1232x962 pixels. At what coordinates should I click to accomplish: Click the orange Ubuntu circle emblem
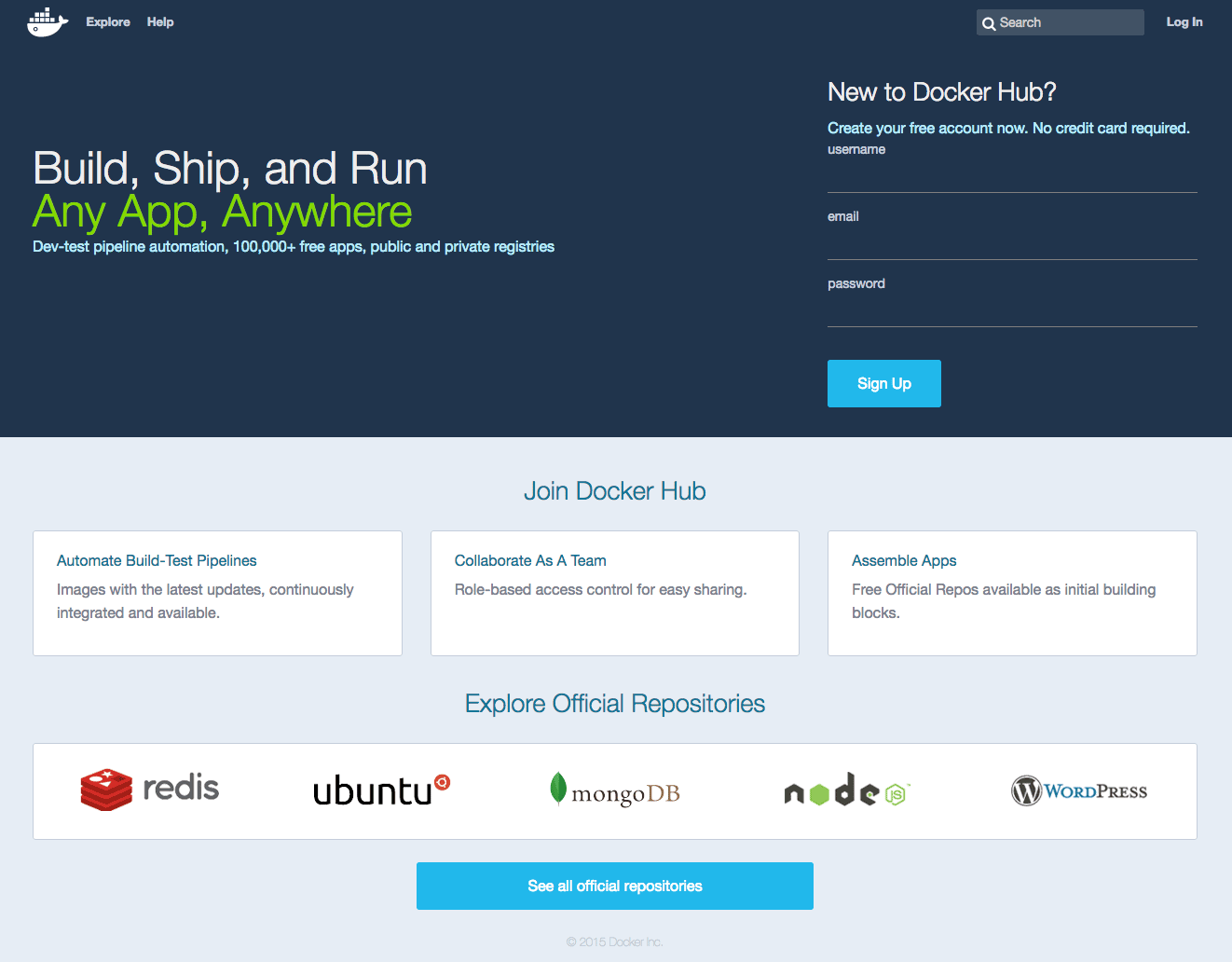442,780
